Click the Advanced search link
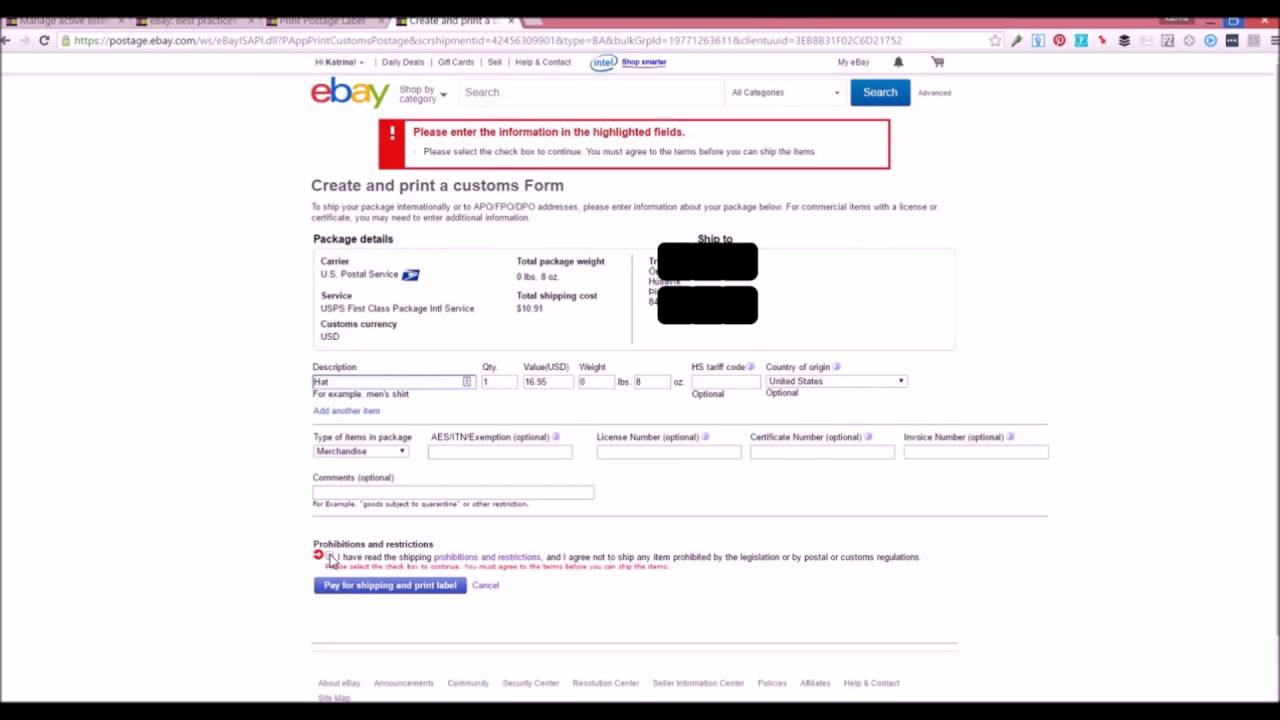Viewport: 1280px width, 720px height. 934,93
